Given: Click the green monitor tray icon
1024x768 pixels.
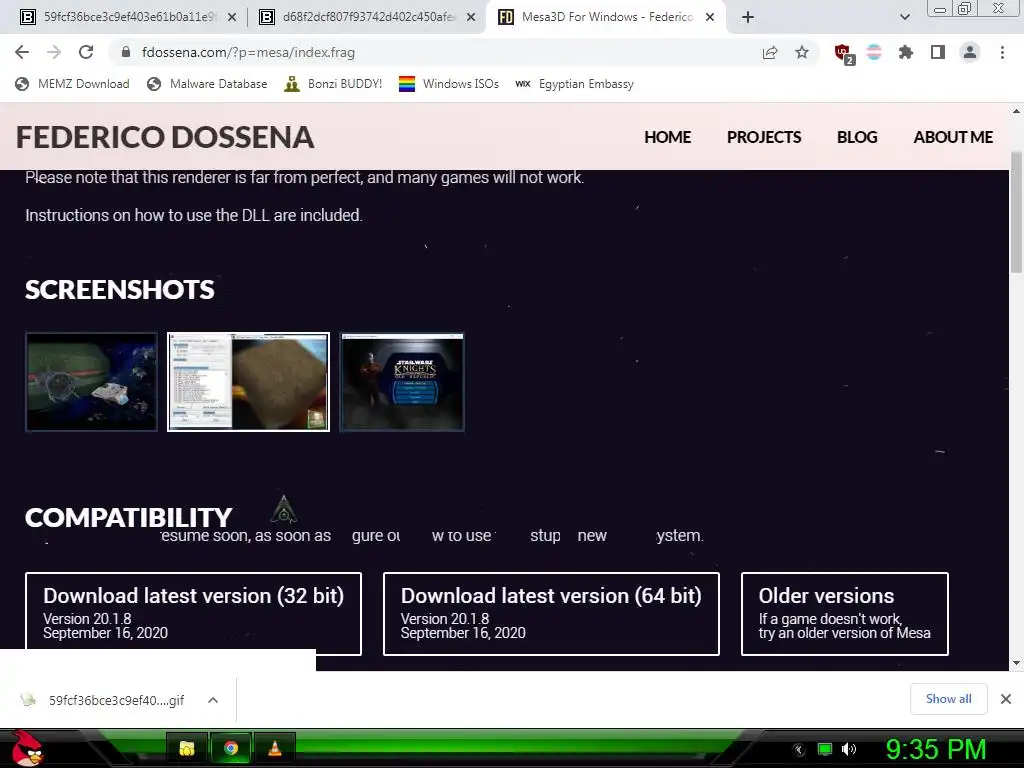Looking at the screenshot, I should tap(825, 749).
